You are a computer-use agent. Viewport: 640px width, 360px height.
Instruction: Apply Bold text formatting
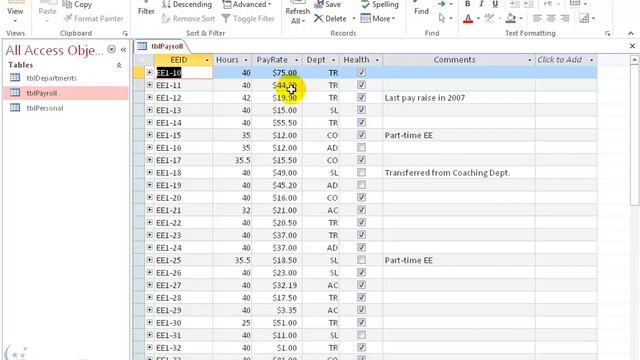[x=467, y=4]
